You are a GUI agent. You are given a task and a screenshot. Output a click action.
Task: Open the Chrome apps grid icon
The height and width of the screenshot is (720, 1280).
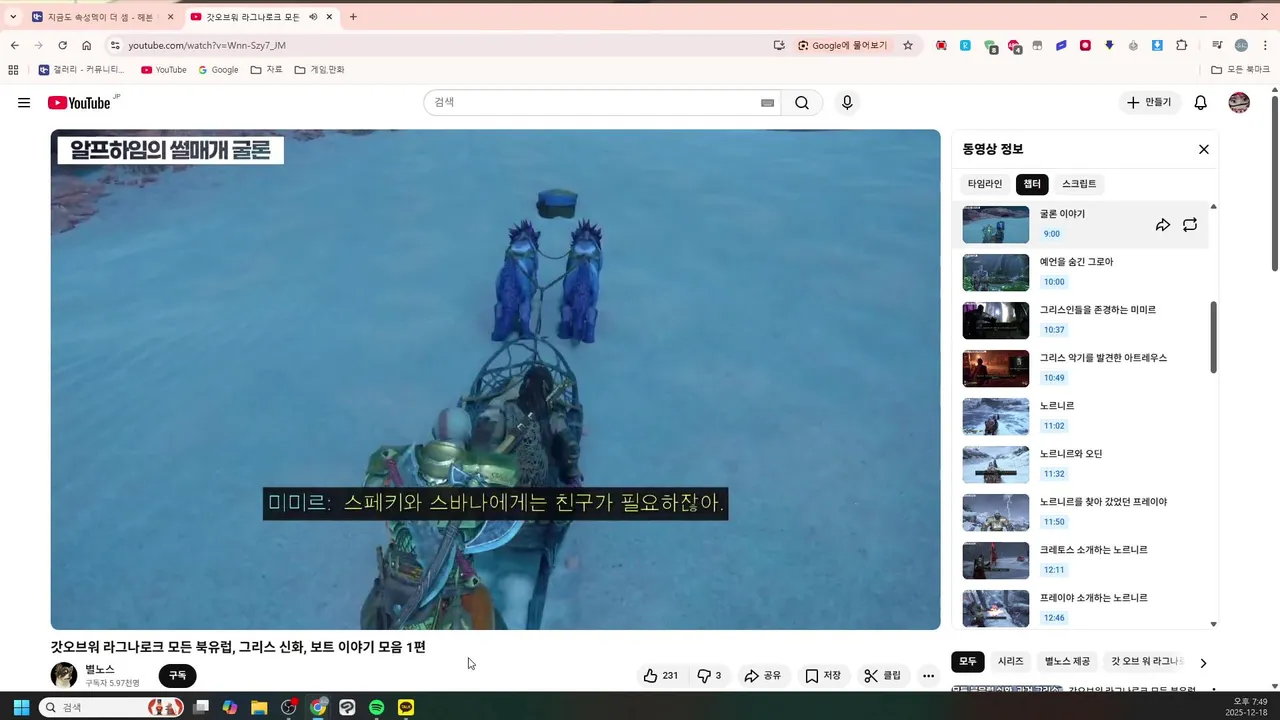click(13, 70)
